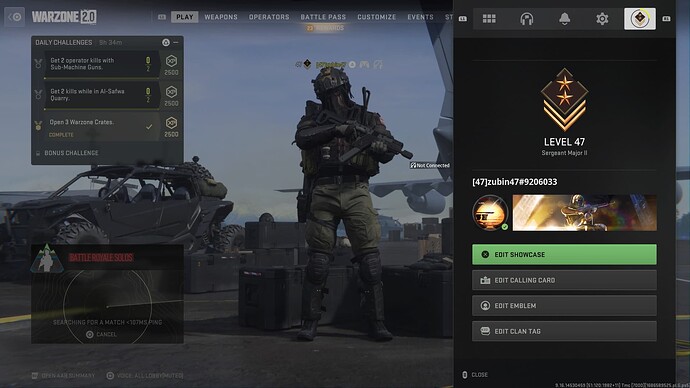
Task: Click the RB bumper icon after profile tab
Action: coord(666,18)
